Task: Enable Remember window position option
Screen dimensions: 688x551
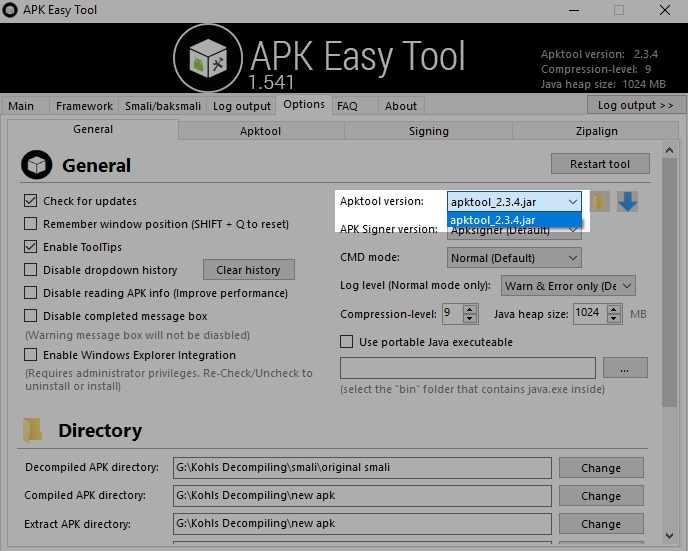Action: (x=31, y=224)
